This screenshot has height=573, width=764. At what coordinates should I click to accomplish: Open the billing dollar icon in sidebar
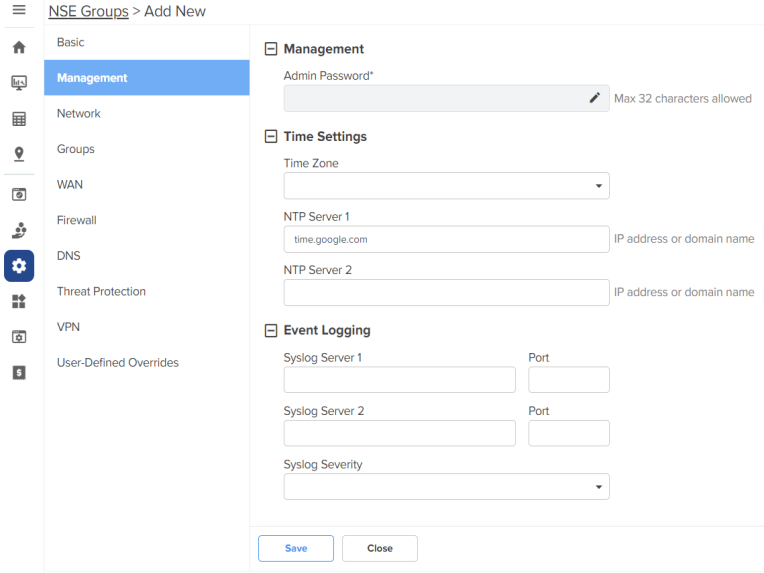click(19, 373)
